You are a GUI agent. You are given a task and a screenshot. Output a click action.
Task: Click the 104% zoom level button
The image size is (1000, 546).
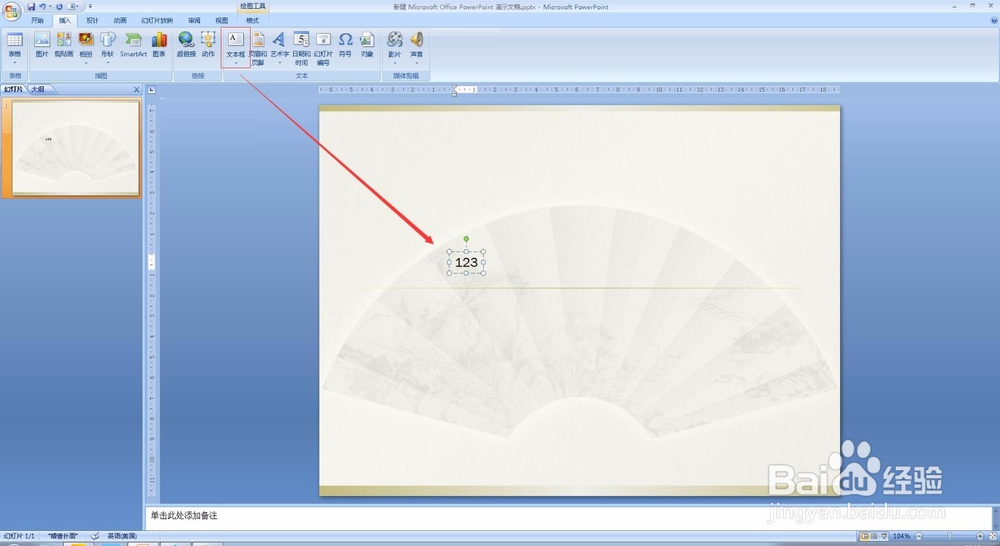click(x=901, y=536)
